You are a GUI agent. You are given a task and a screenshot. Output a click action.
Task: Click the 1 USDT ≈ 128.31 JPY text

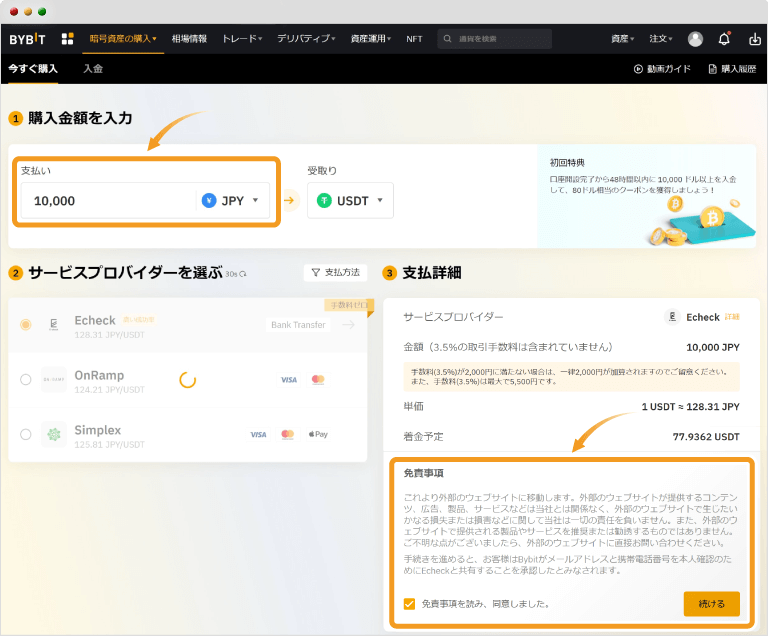[691, 407]
